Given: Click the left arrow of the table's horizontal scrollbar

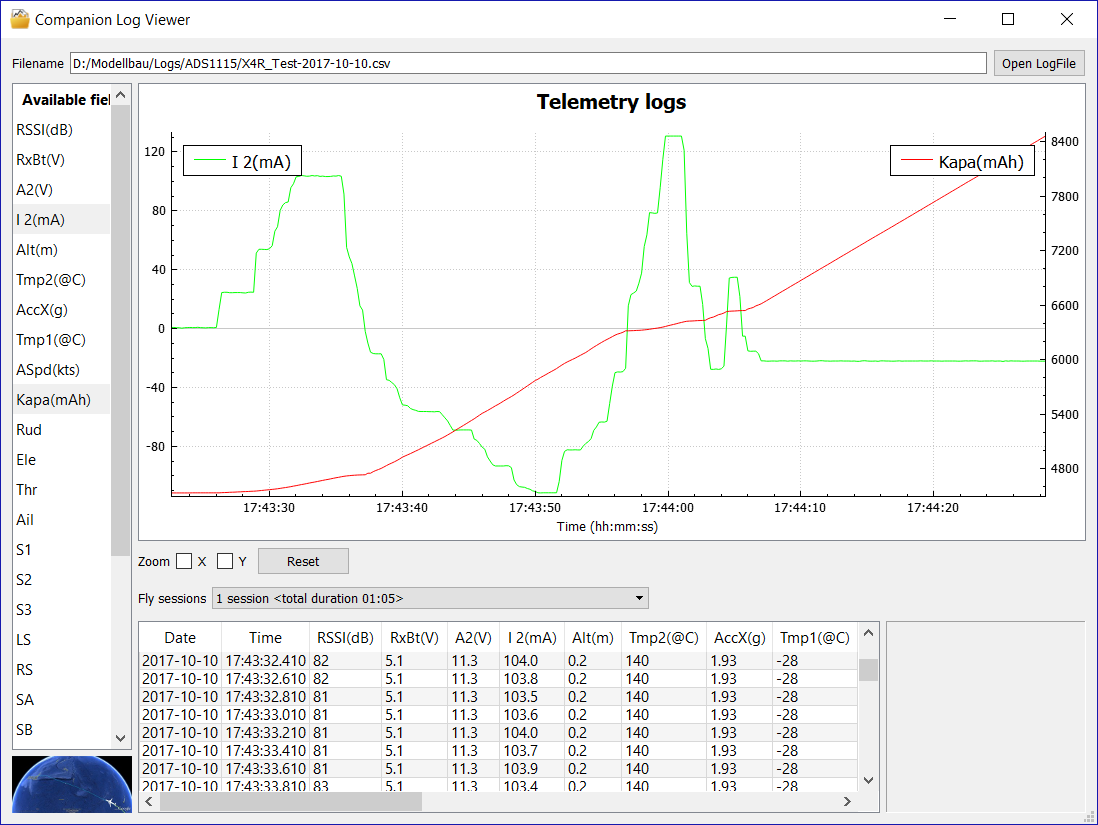Looking at the screenshot, I should [148, 801].
